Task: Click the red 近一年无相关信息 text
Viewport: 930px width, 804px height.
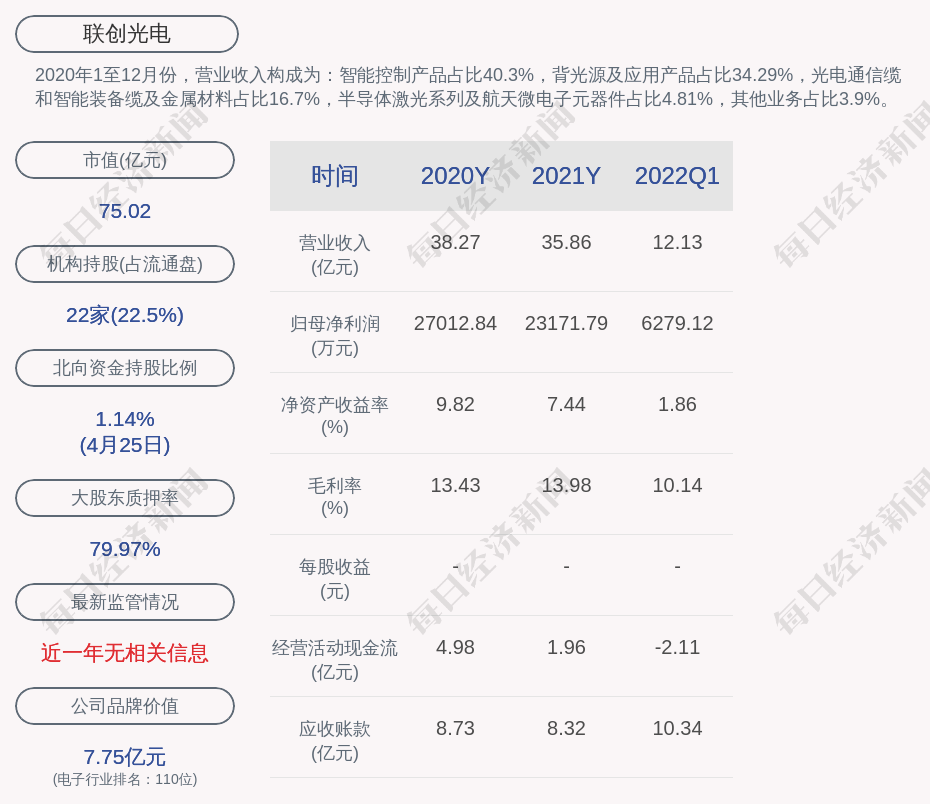Action: [125, 653]
